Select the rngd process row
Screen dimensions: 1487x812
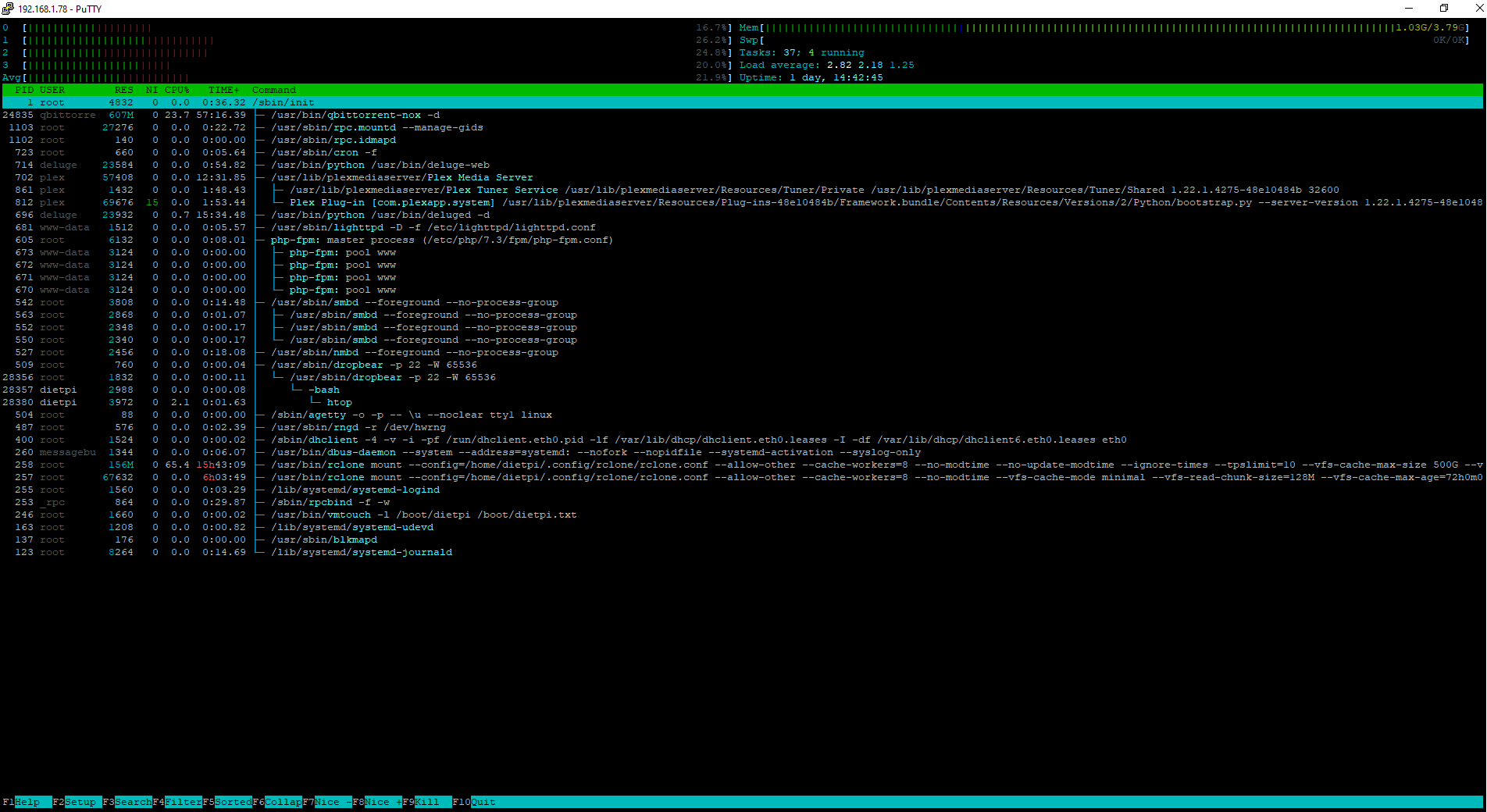click(743, 427)
